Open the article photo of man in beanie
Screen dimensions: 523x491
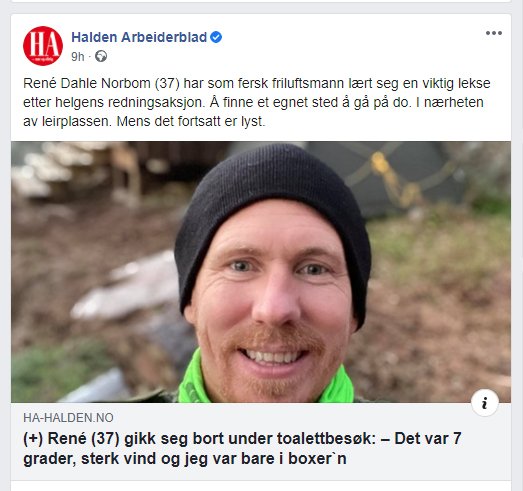pos(261,272)
